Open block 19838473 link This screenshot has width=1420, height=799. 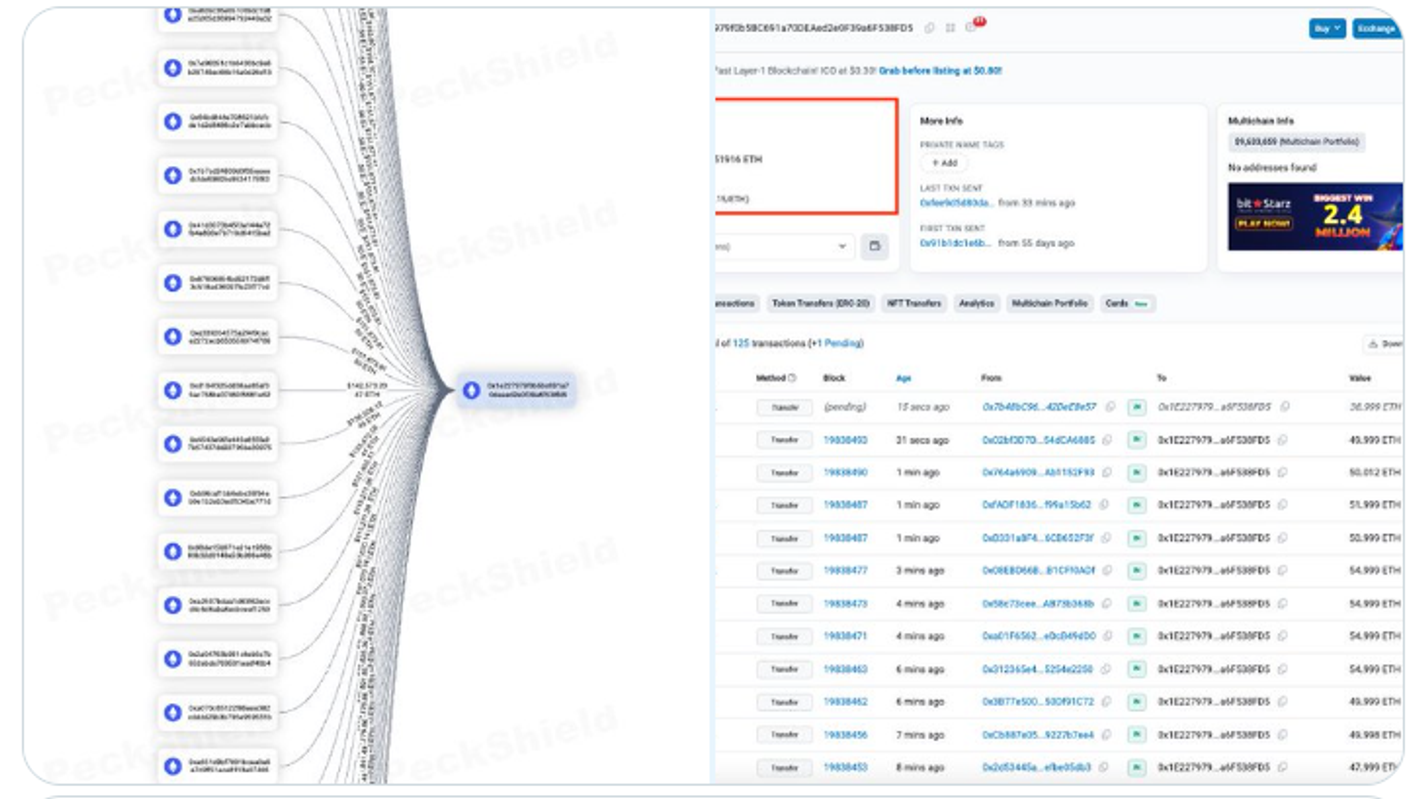click(x=845, y=604)
